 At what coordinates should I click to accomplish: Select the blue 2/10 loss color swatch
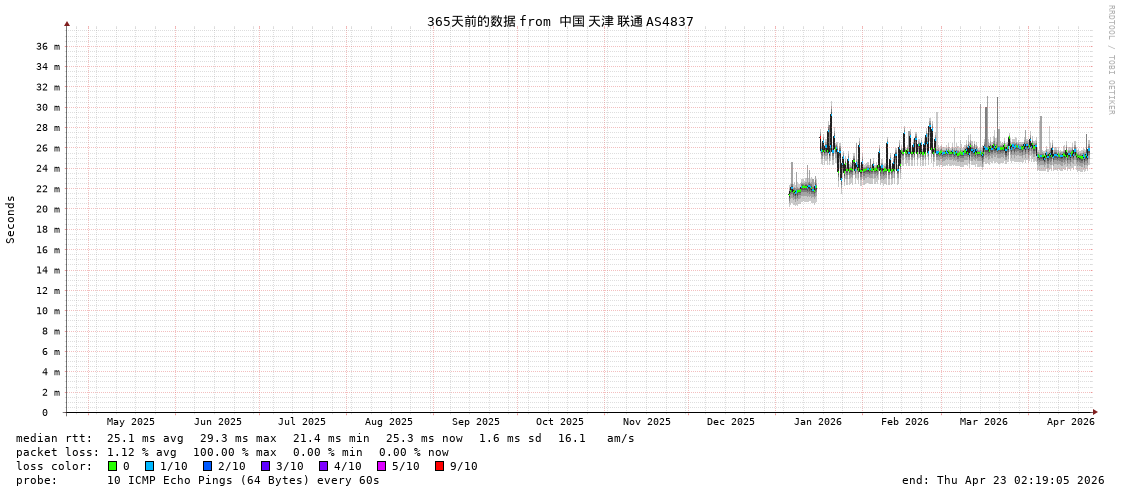(207, 466)
